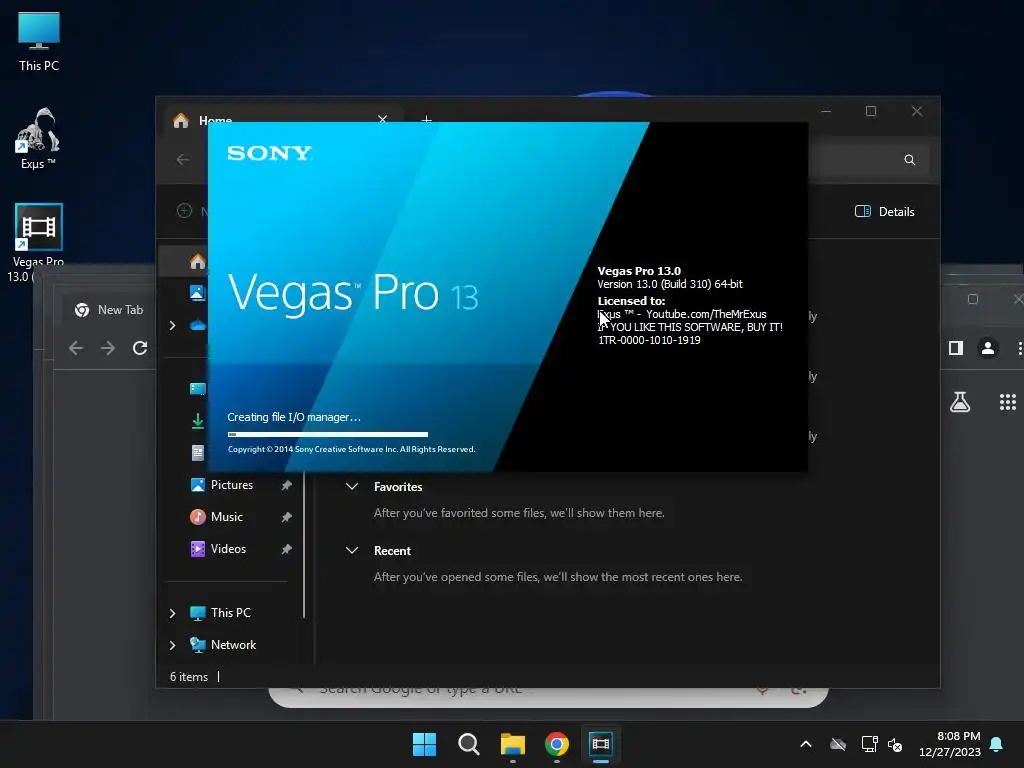1024x768 pixels.
Task: Open the Exus desktop shortcut
Action: click(37, 138)
